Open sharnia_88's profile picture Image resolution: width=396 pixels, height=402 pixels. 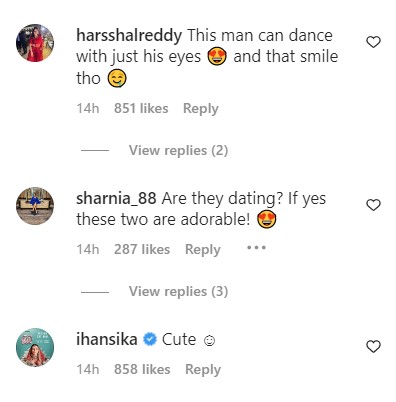coord(35,206)
